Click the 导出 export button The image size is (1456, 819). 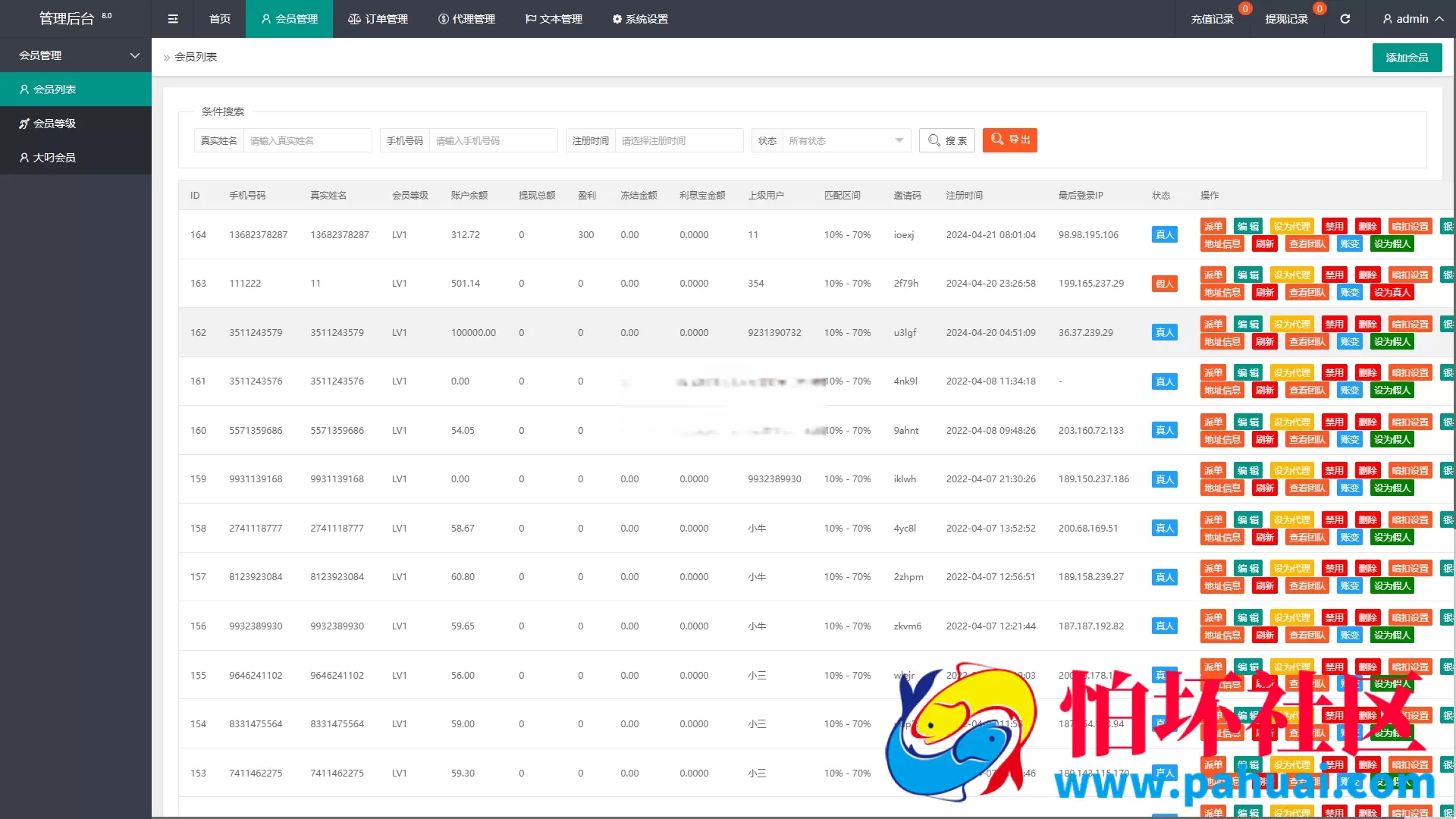[x=1009, y=140]
